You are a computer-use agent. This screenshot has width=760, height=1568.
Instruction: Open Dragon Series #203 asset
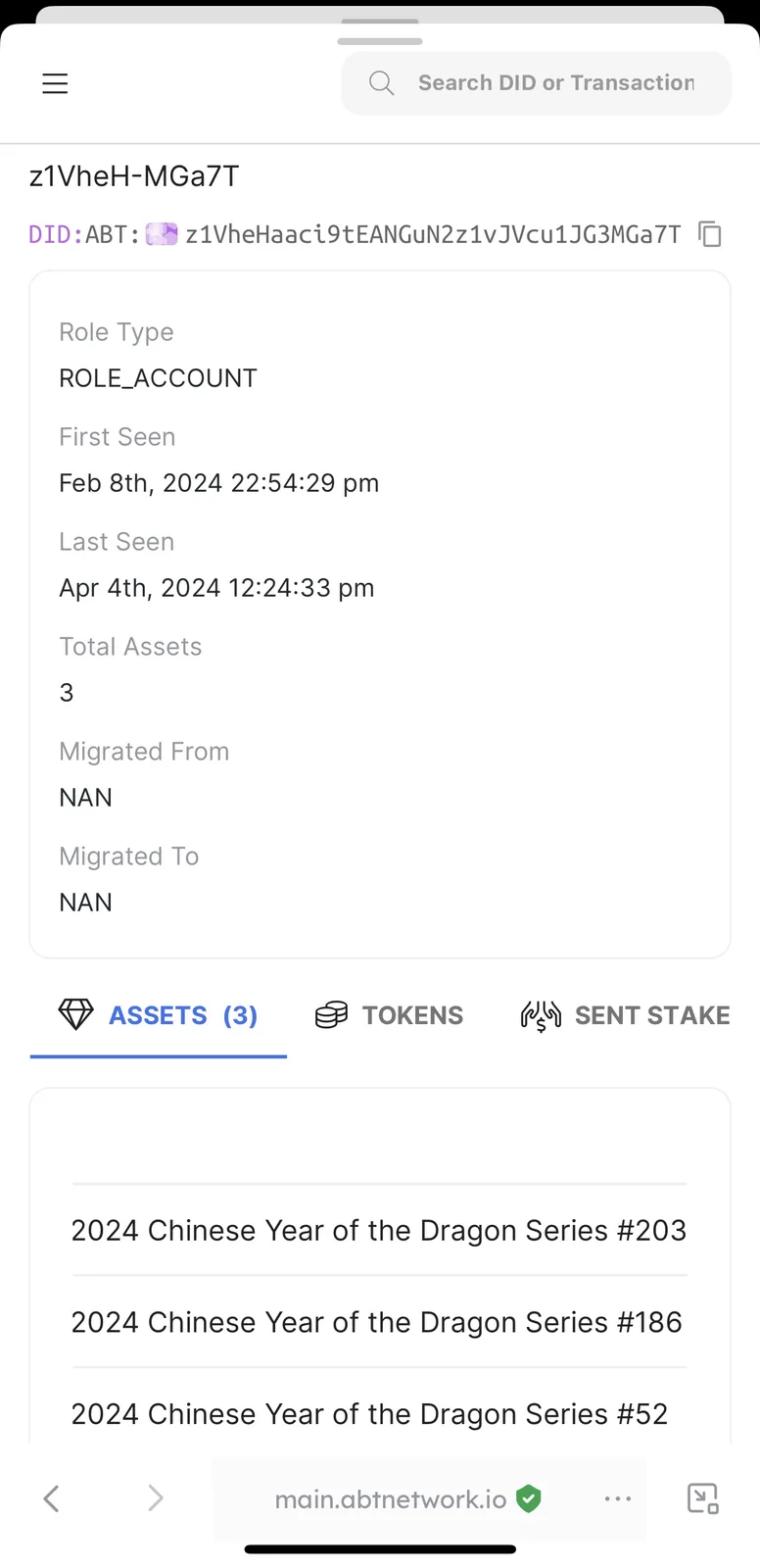[x=379, y=1230]
